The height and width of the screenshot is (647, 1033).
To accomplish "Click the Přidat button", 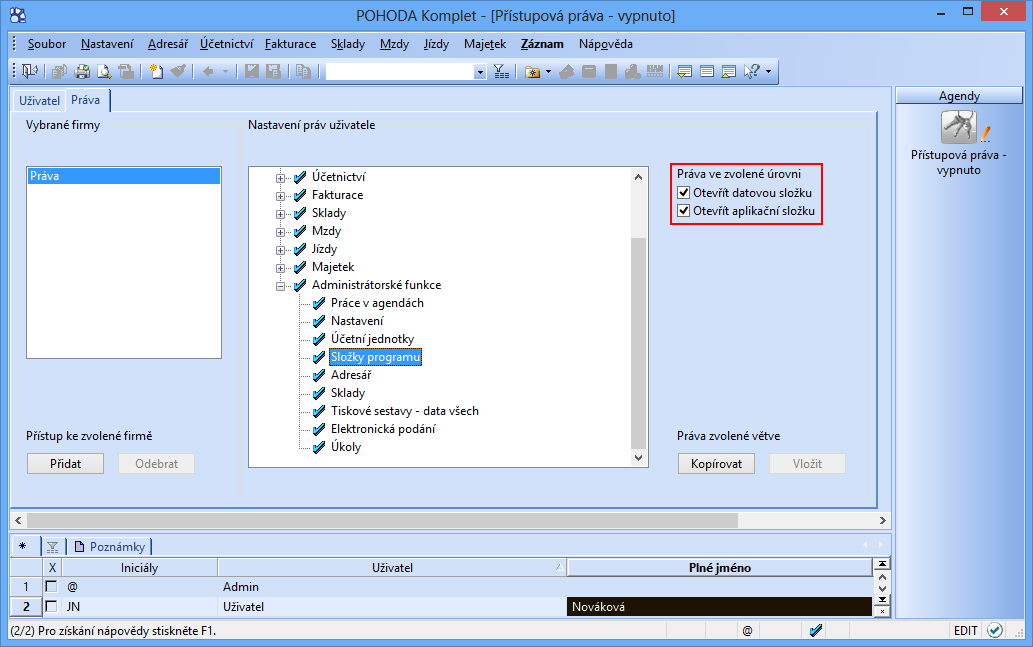I will [65, 464].
